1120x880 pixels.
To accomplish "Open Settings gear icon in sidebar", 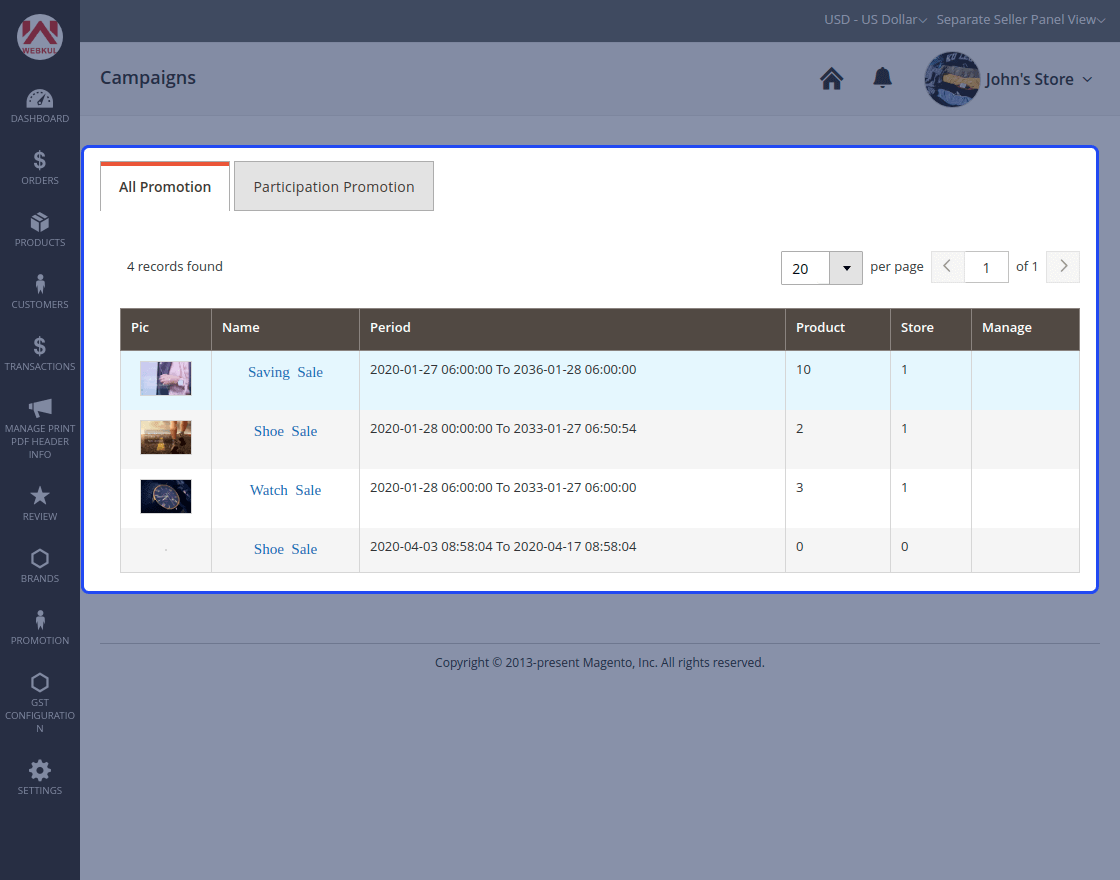I will click(x=40, y=770).
